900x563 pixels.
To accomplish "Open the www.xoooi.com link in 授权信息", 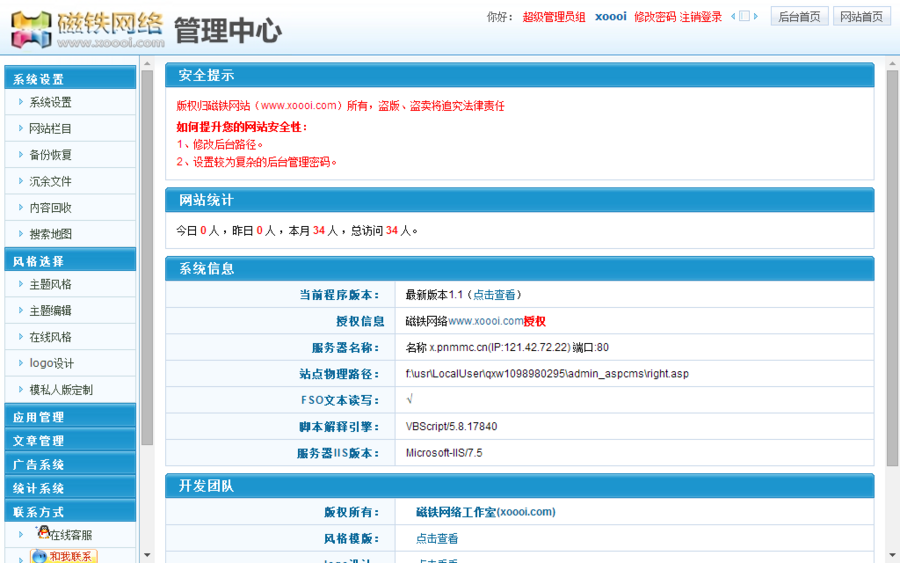I will (x=486, y=321).
